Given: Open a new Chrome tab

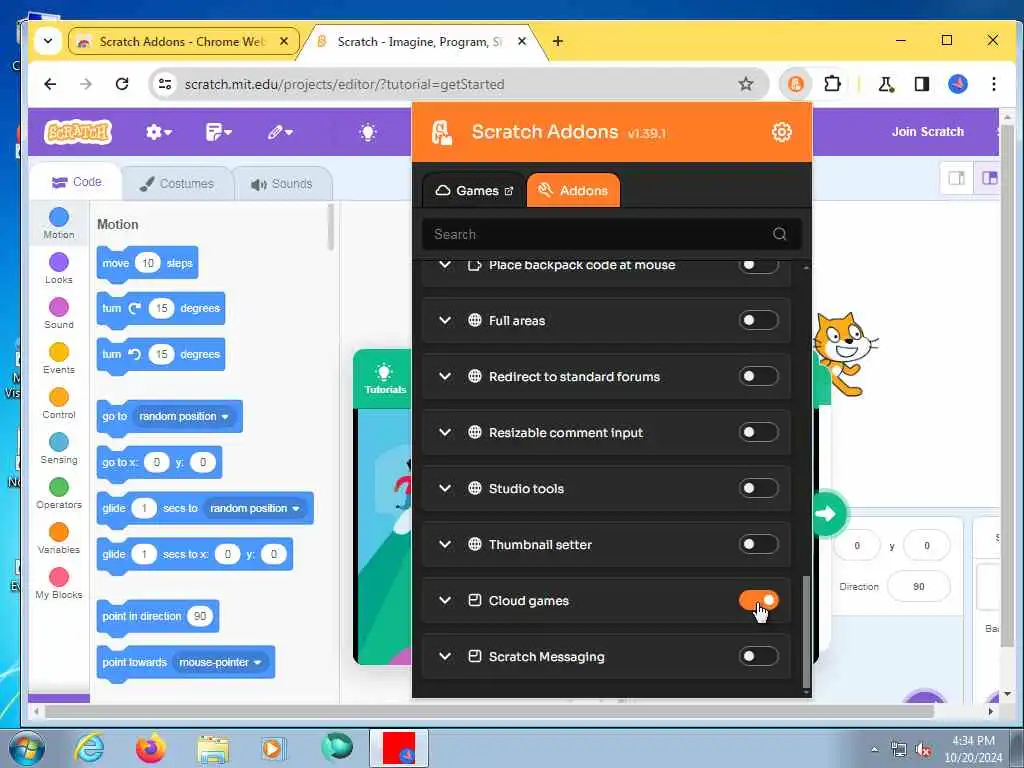Looking at the screenshot, I should [x=557, y=41].
